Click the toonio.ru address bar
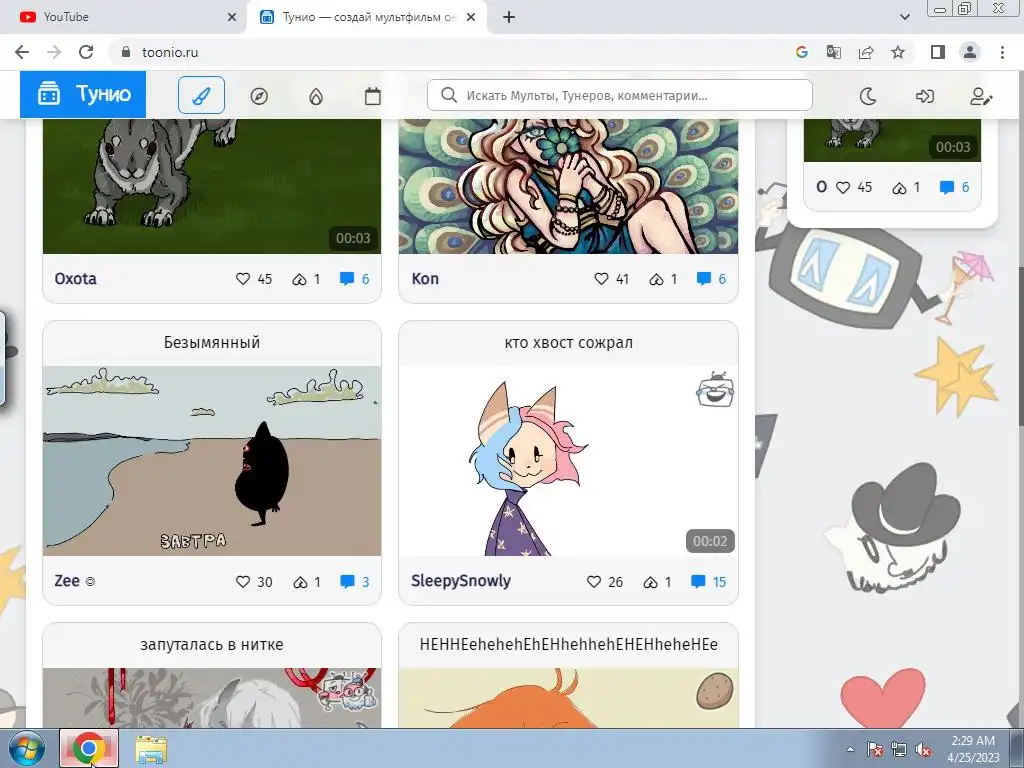 pyautogui.click(x=451, y=52)
